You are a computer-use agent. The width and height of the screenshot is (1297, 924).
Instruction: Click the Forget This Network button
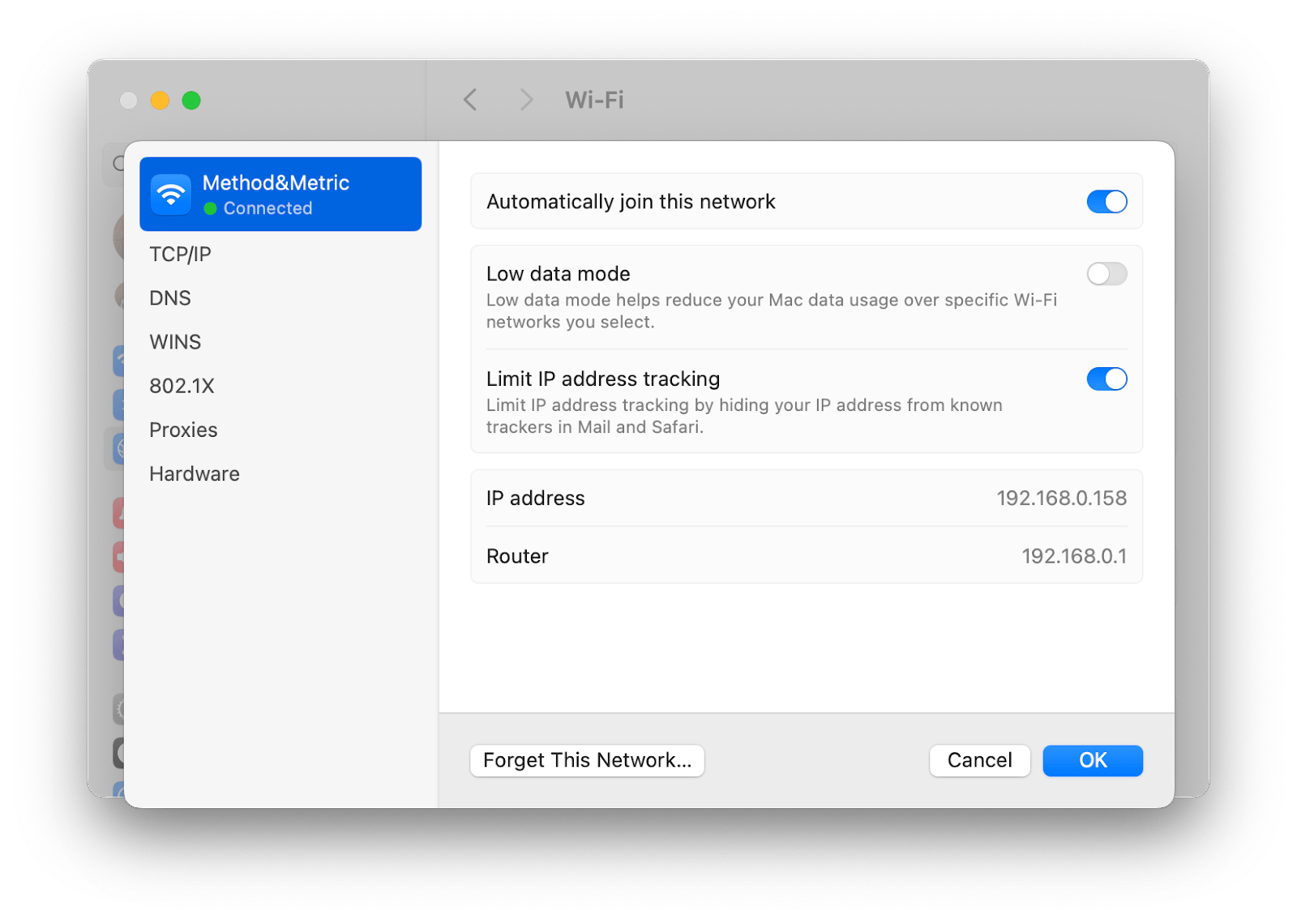tap(587, 760)
